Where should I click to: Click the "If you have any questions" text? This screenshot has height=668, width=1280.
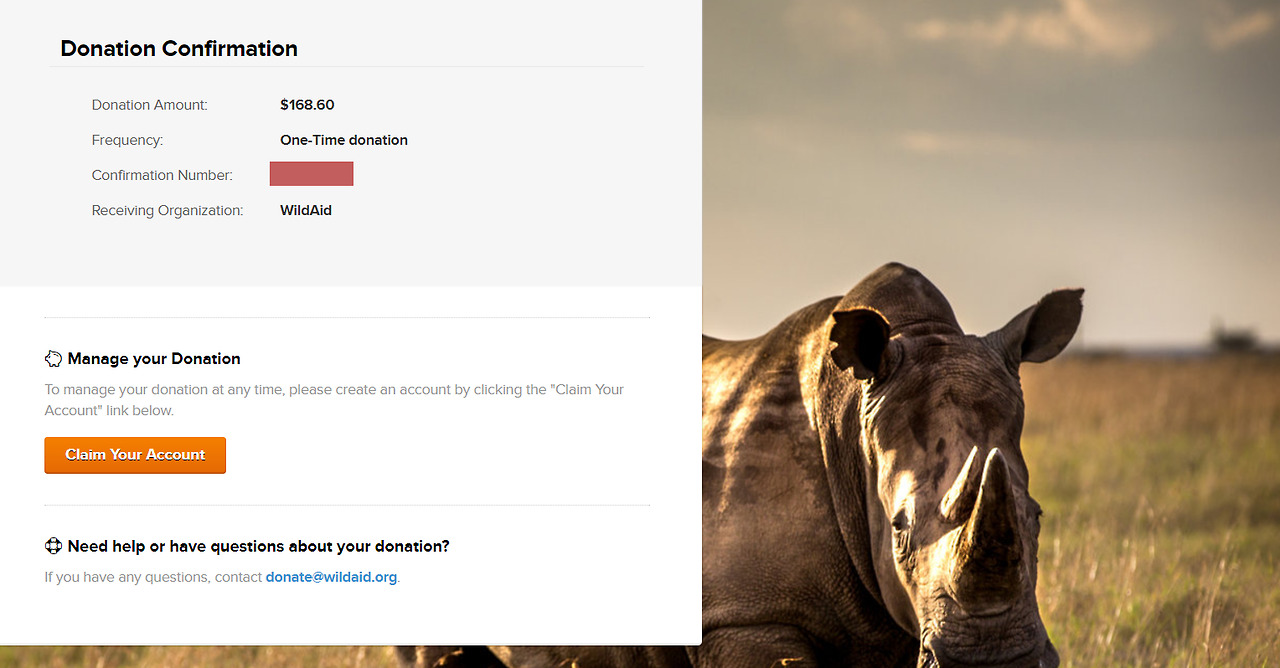(x=154, y=577)
